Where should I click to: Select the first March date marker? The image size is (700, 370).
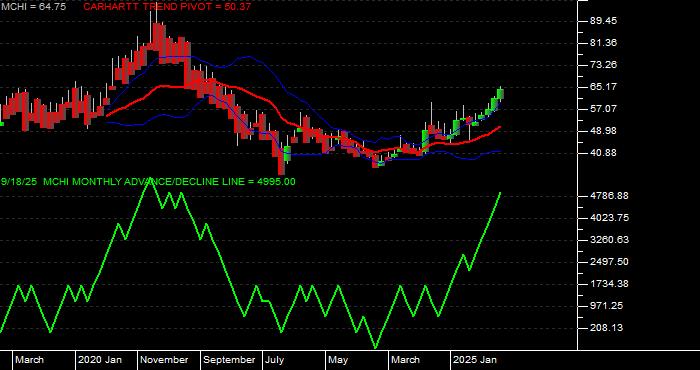29,360
